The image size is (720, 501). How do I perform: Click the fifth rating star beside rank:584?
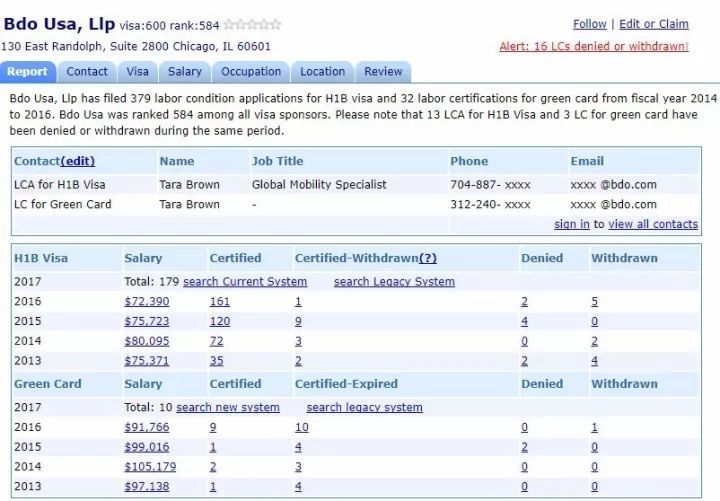coord(276,25)
